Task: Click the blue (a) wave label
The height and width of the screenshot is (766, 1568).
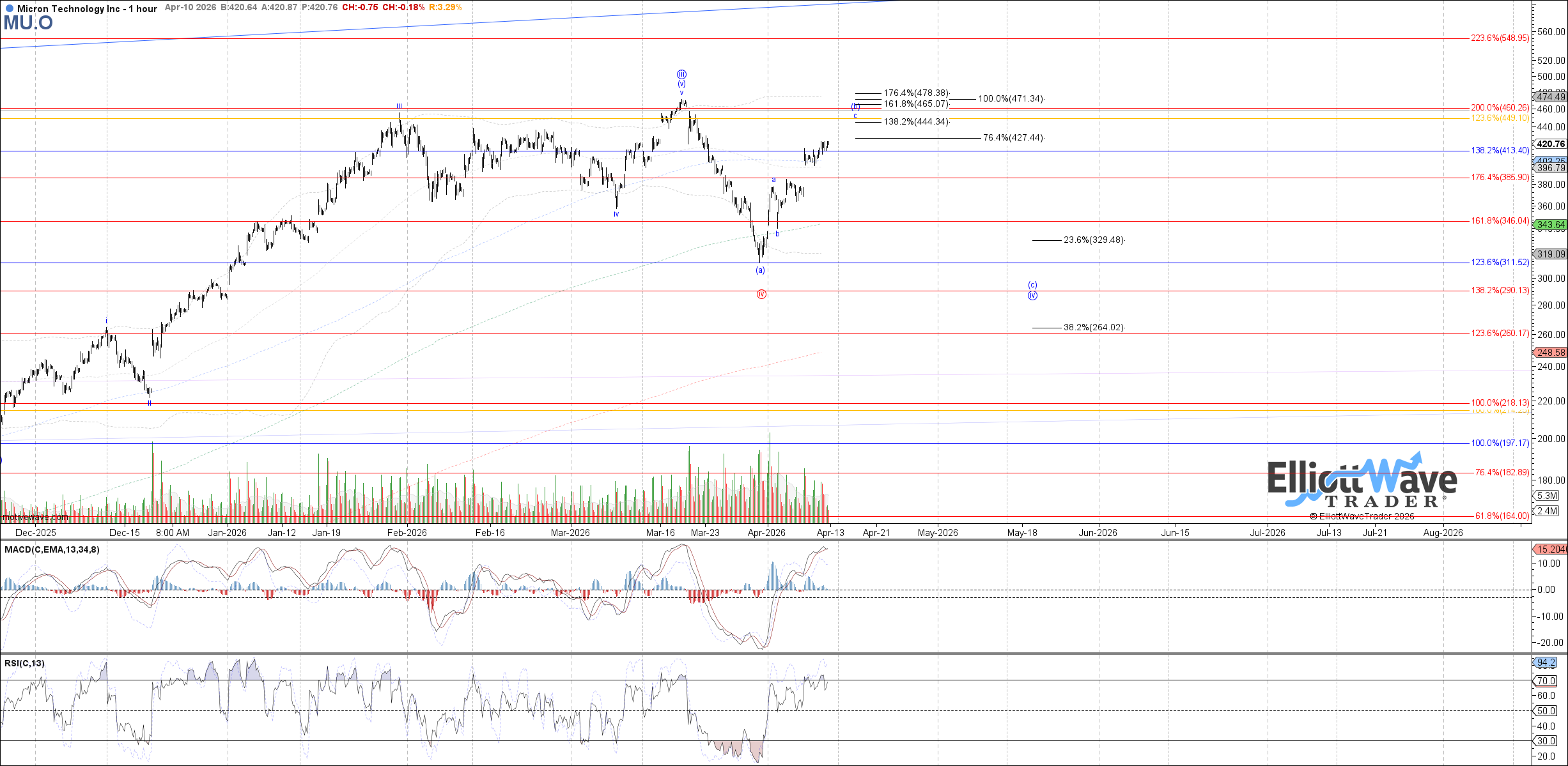Action: click(760, 270)
